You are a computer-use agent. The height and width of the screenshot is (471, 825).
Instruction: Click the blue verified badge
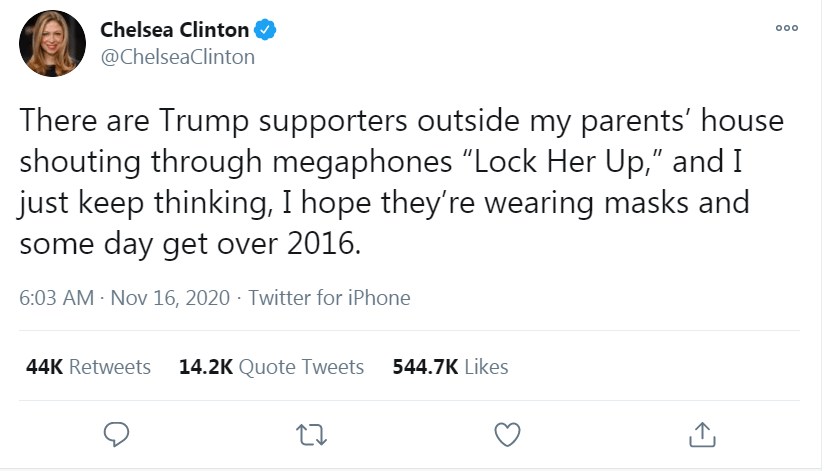[265, 29]
